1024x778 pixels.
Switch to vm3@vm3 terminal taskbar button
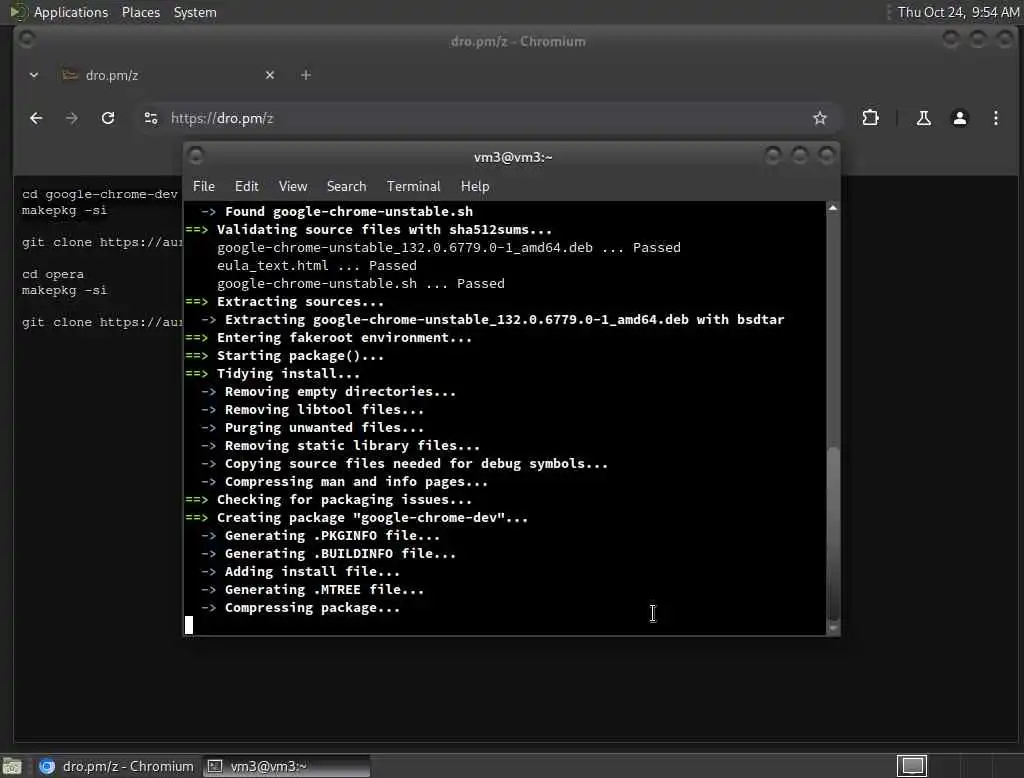click(x=287, y=766)
